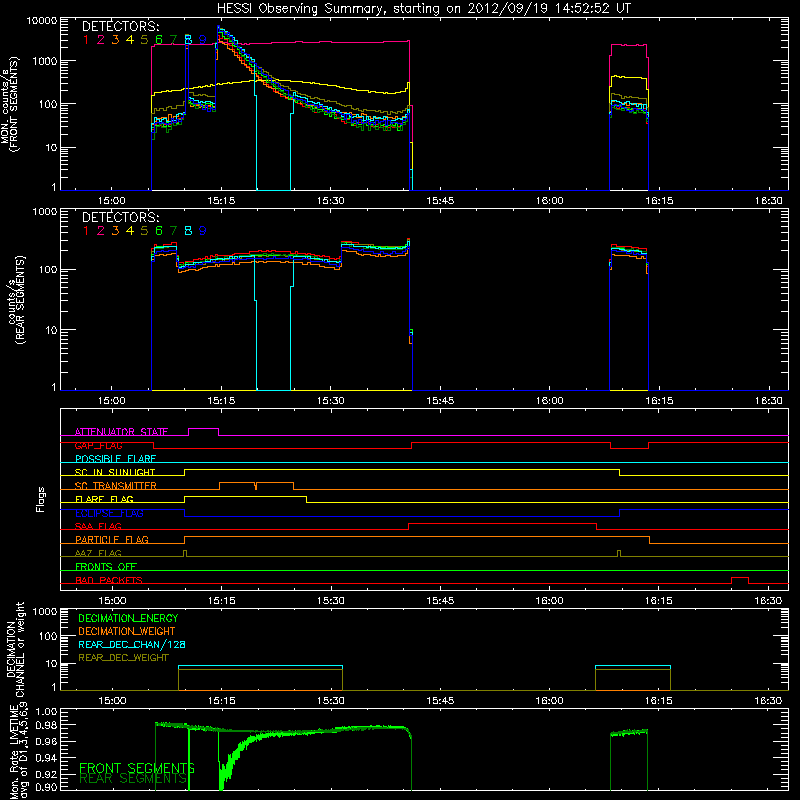Click the 15:45 tick label under Flags plot

440,601
